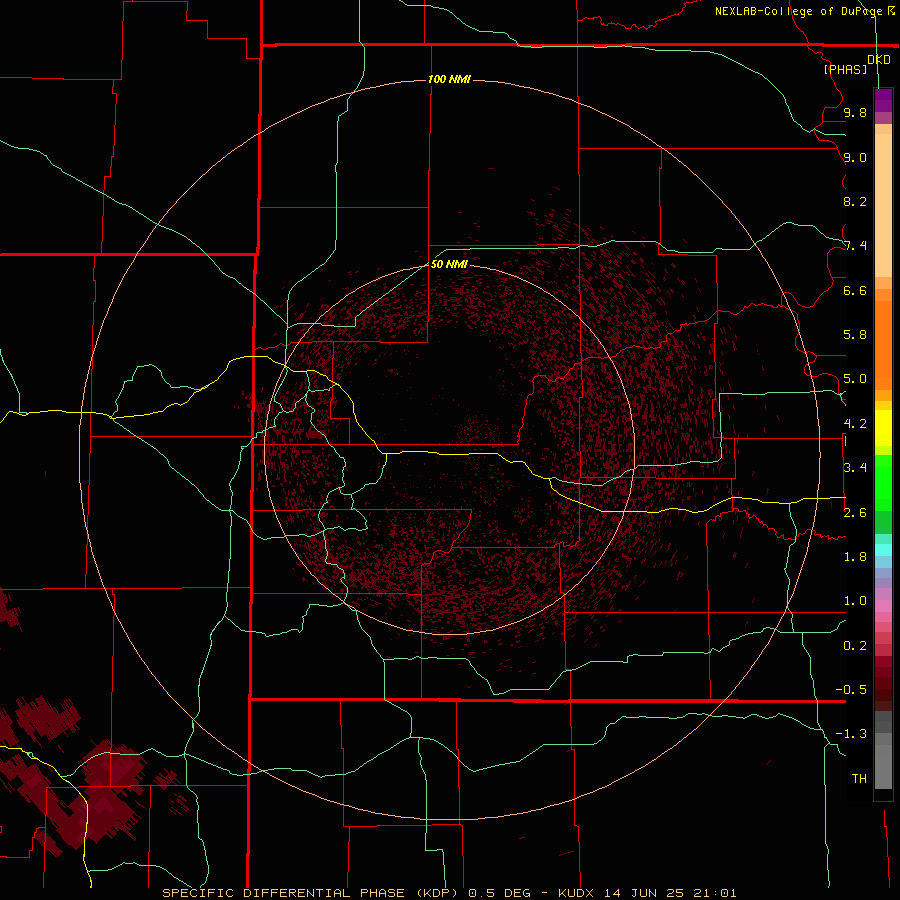Screen dimensions: 900x900
Task: Pick the pink swatch in the color bar
Action: 883,606
